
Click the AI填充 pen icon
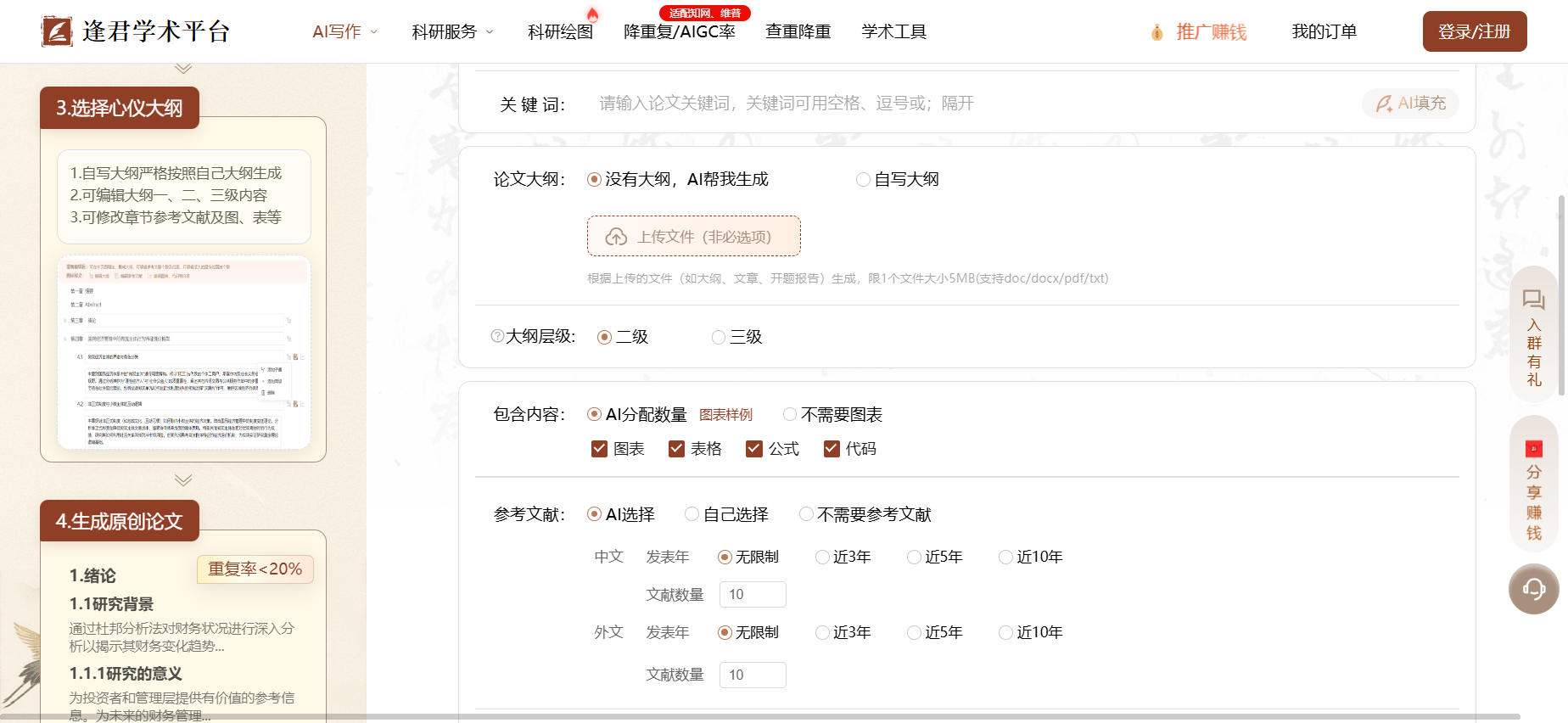(1384, 104)
